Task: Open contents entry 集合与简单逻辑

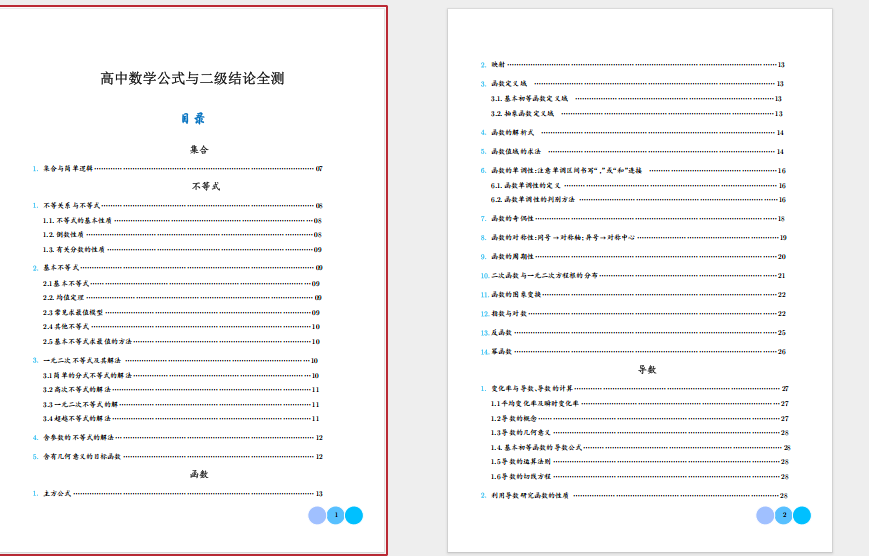Action: (177, 168)
